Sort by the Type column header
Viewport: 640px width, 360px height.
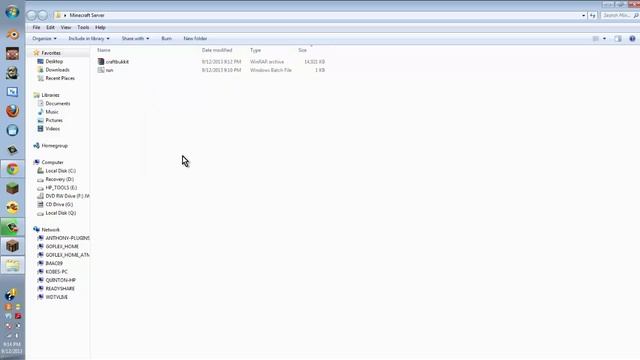pos(256,50)
